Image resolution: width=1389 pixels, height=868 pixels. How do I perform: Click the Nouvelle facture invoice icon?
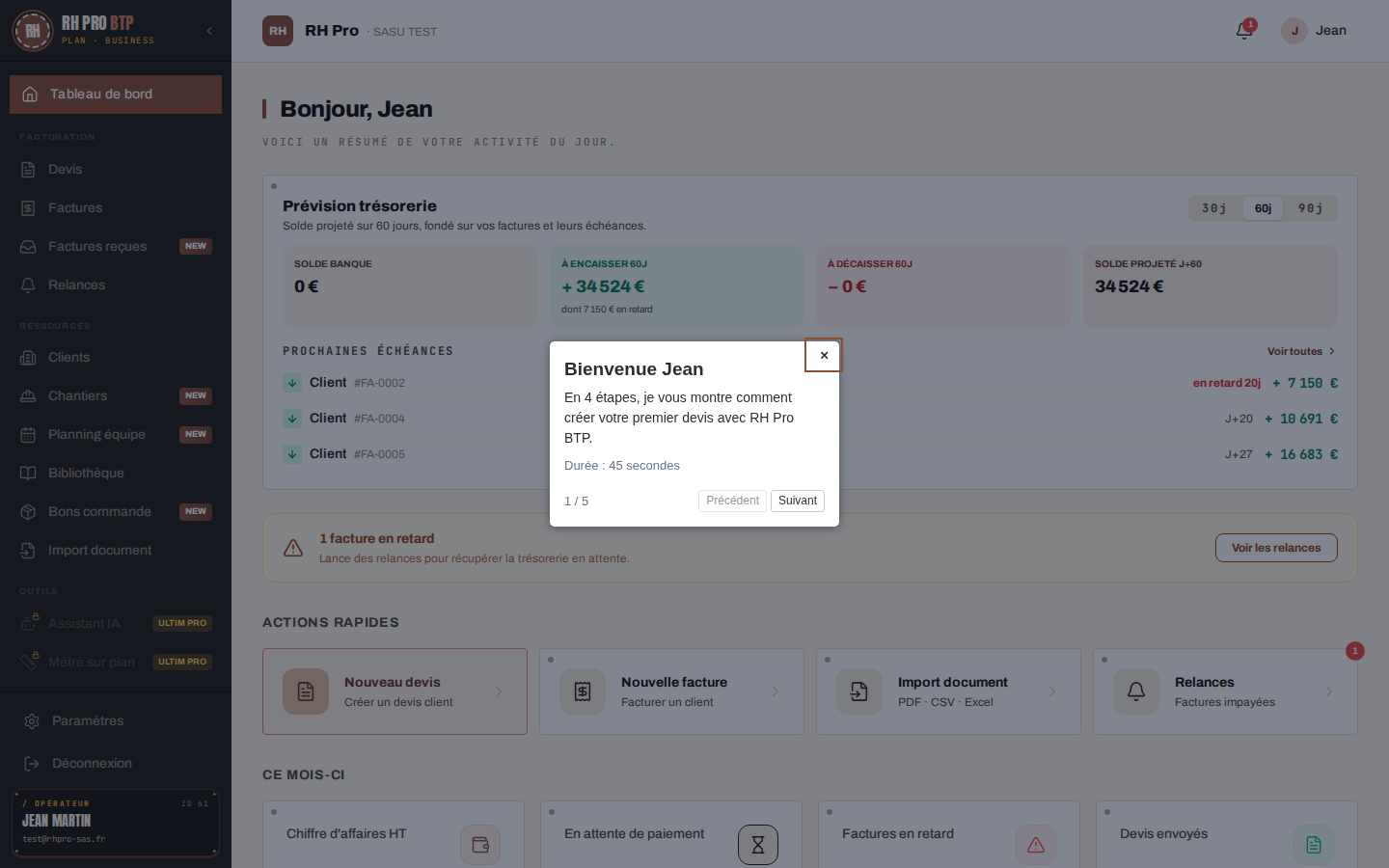point(583,692)
